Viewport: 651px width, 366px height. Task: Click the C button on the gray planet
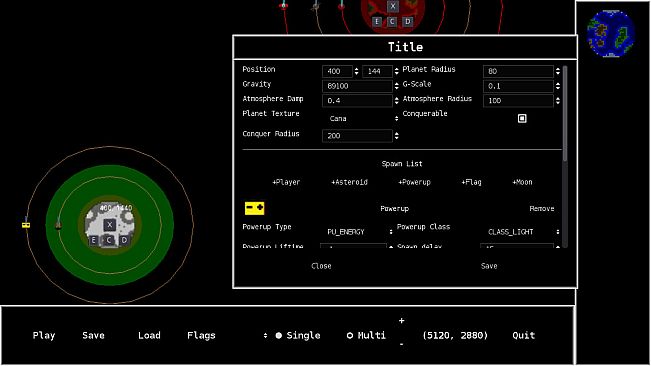[x=109, y=240]
